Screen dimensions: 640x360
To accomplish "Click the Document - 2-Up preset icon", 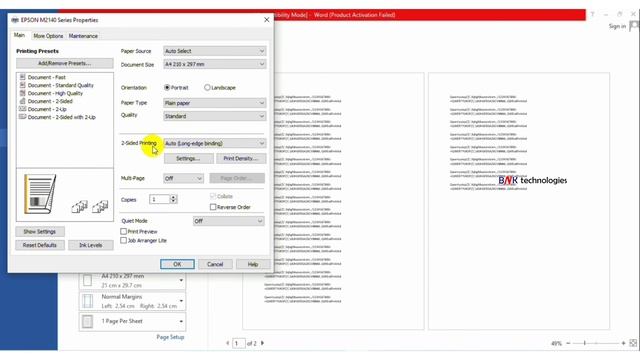I will (22, 109).
